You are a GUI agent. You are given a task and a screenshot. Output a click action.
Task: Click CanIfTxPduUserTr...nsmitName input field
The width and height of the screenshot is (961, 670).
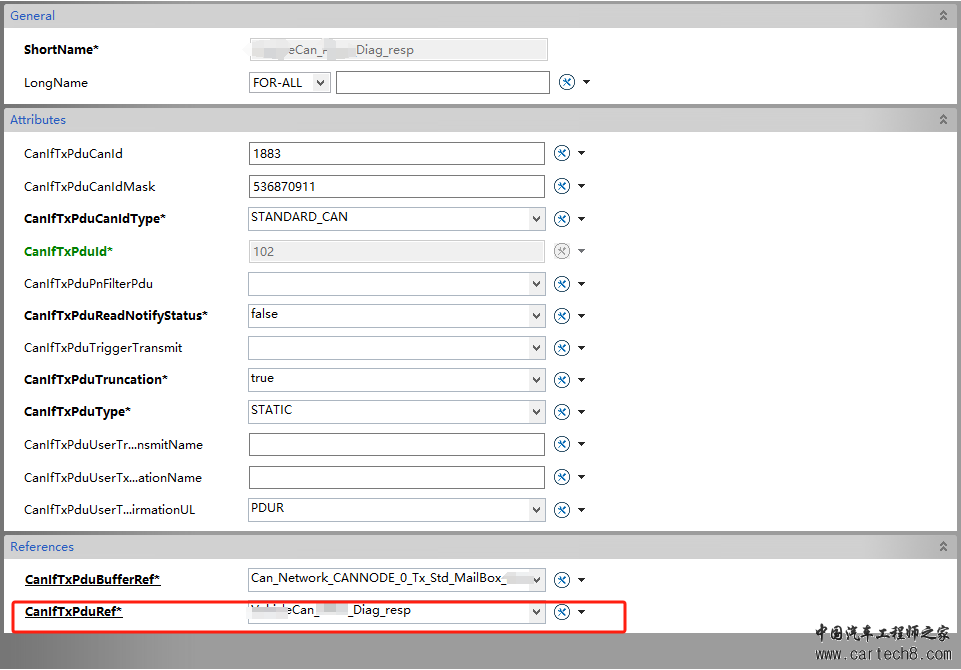click(397, 444)
